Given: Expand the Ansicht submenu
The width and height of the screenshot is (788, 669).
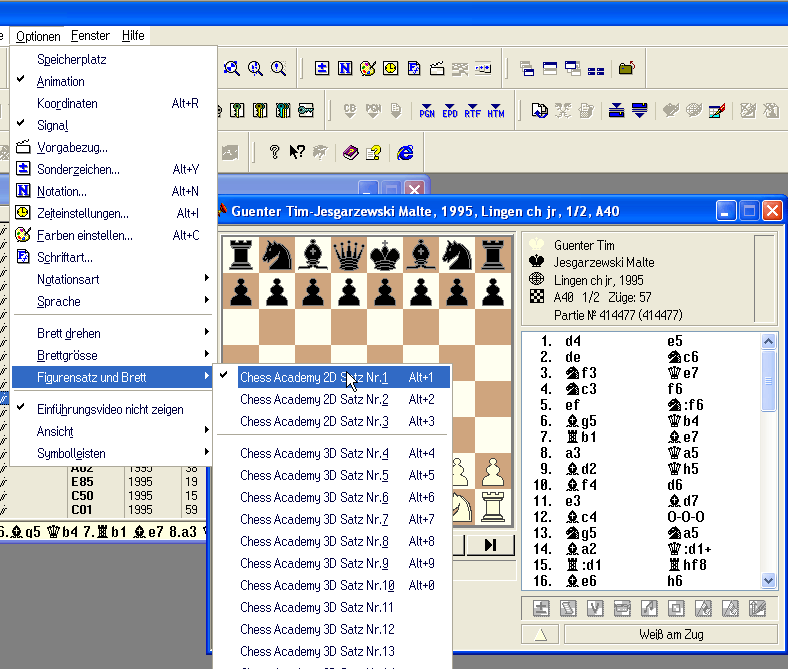Looking at the screenshot, I should pos(114,431).
